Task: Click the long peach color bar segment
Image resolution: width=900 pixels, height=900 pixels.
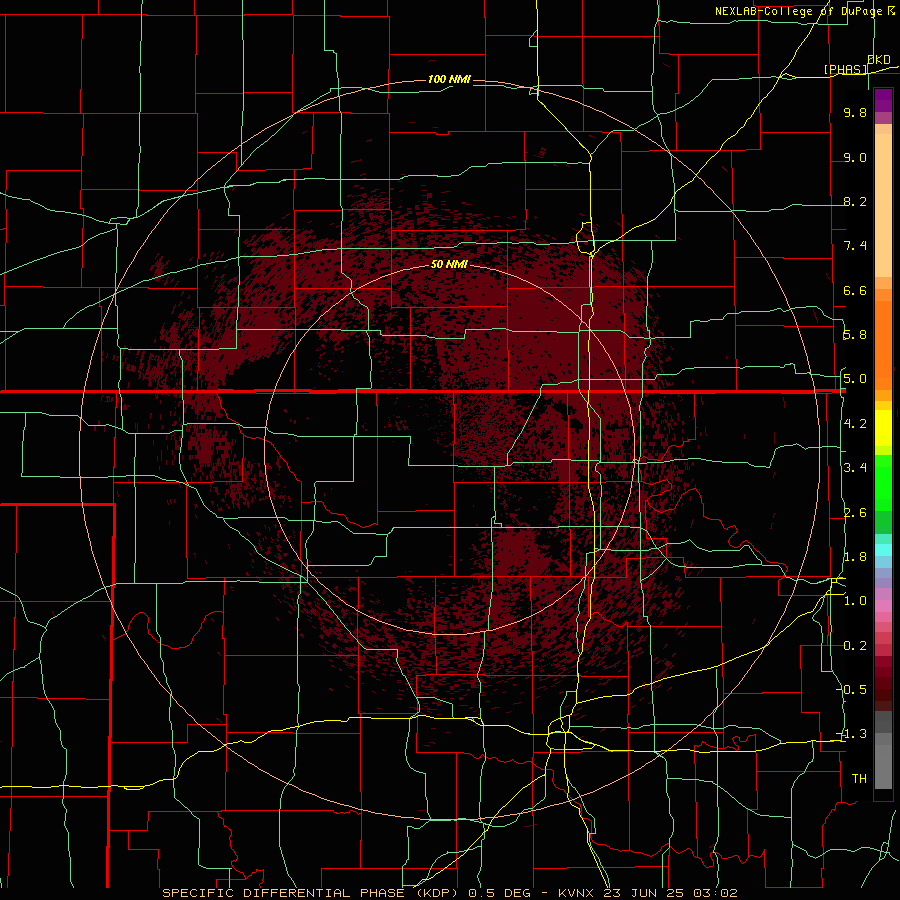Action: (883, 205)
